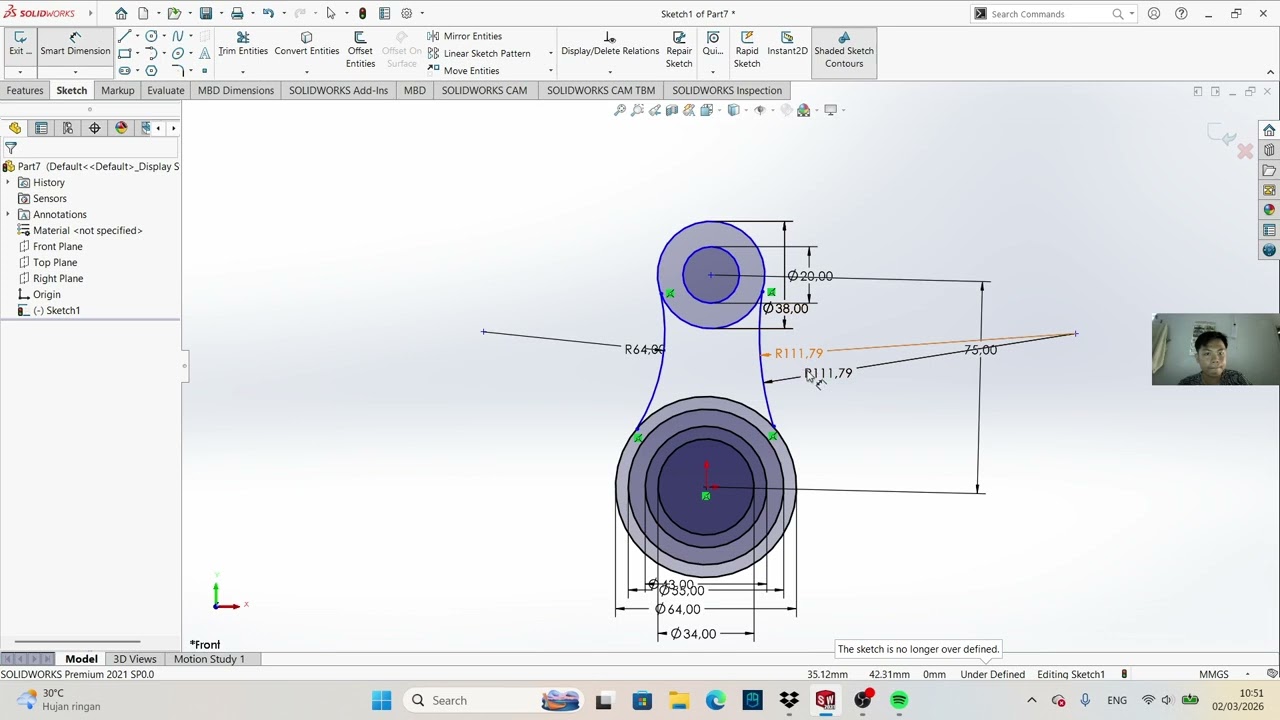Click the Exit Sketch button
Image resolution: width=1280 pixels, height=720 pixels.
pyautogui.click(x=19, y=44)
